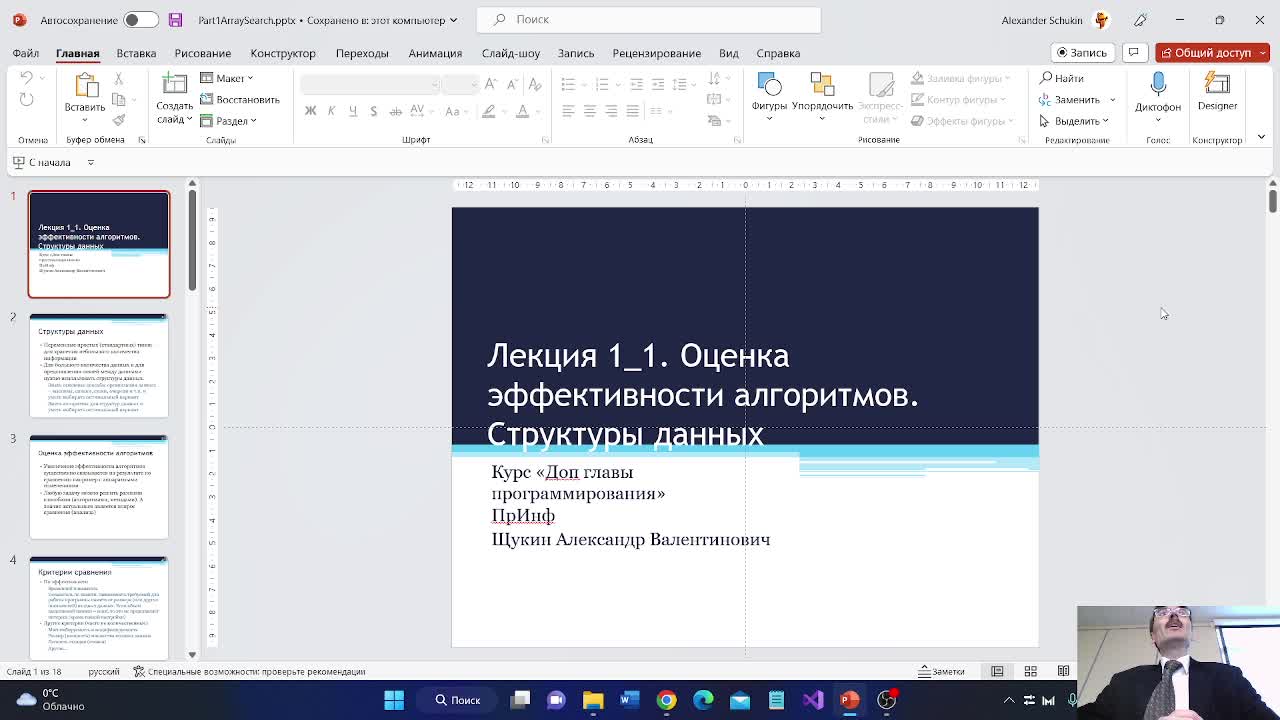Click the text highlight color button
The width and height of the screenshot is (1280, 720).
[x=489, y=111]
